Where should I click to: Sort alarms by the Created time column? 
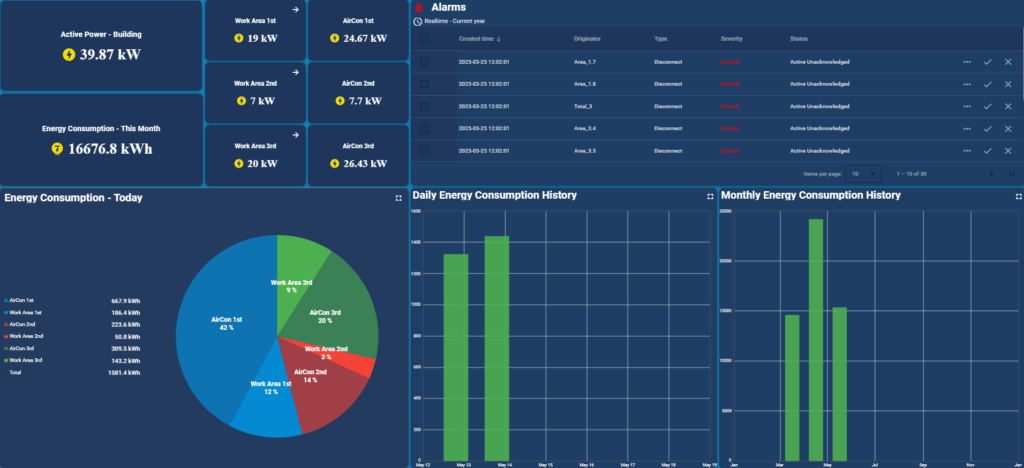tap(480, 39)
